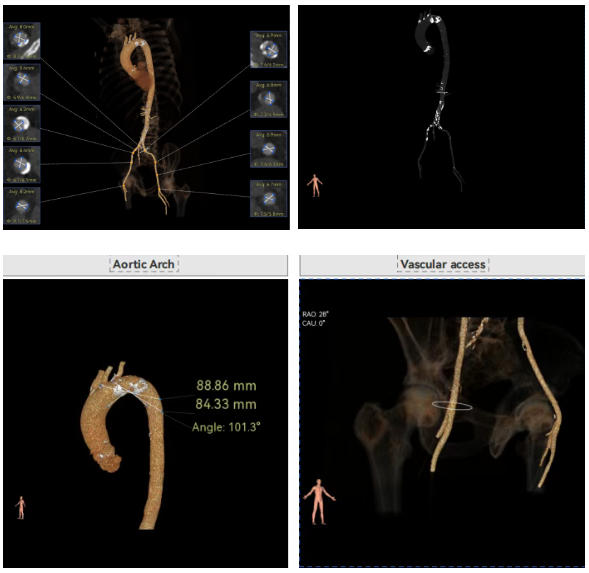
Task: Open the third right cross-section thumbnail
Action: [x=269, y=149]
